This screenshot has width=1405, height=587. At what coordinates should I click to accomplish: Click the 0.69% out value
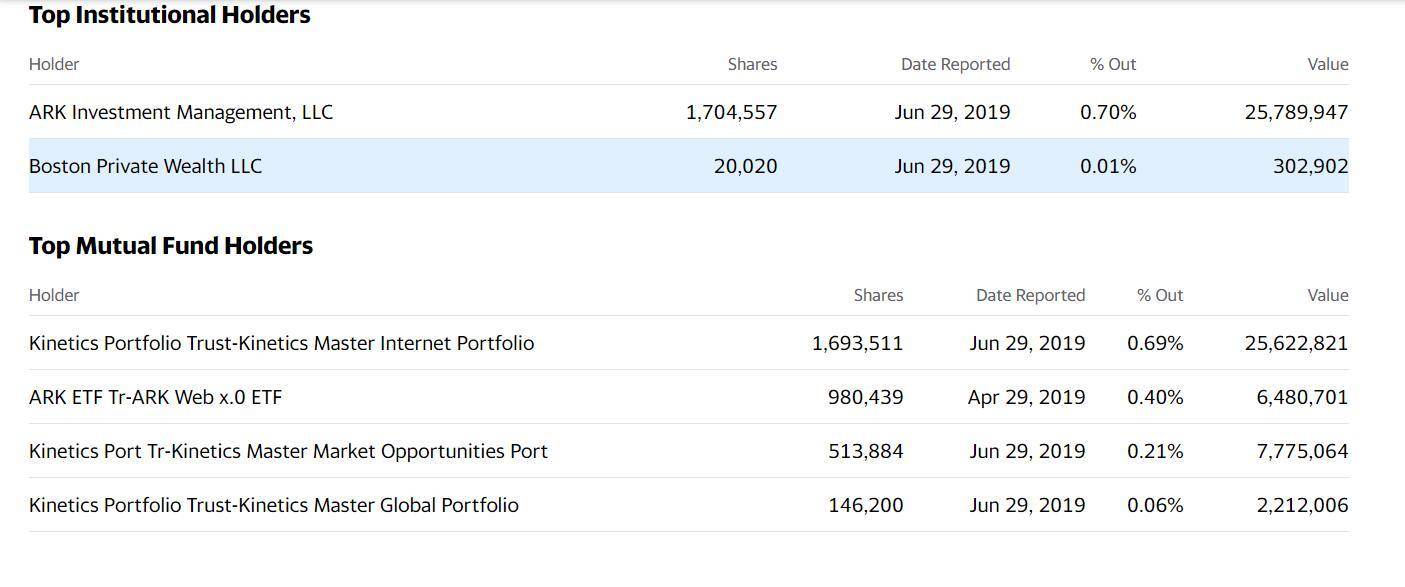point(1155,343)
